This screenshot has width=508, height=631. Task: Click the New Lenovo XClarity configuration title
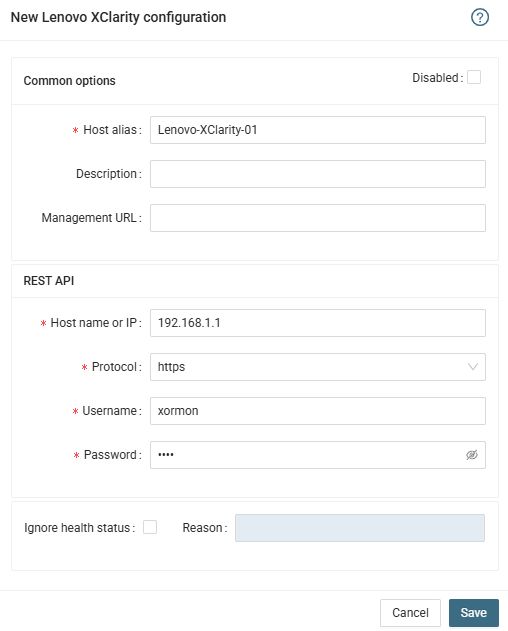[118, 17]
